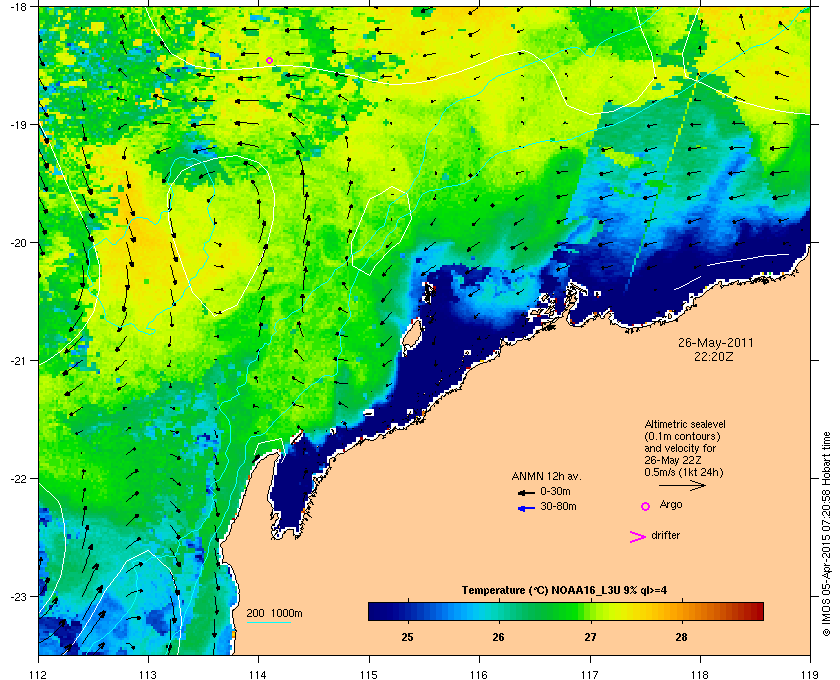Click the longitude 113 axis label
Viewport: 840px width, 680px height.
(148, 675)
